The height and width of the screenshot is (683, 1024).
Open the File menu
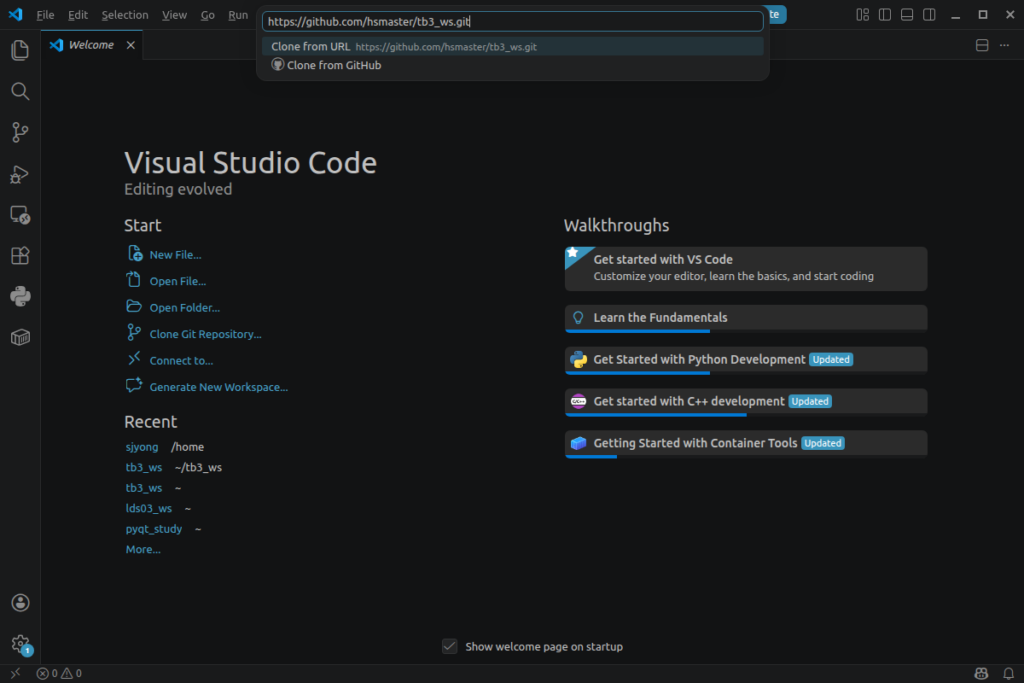tap(45, 14)
